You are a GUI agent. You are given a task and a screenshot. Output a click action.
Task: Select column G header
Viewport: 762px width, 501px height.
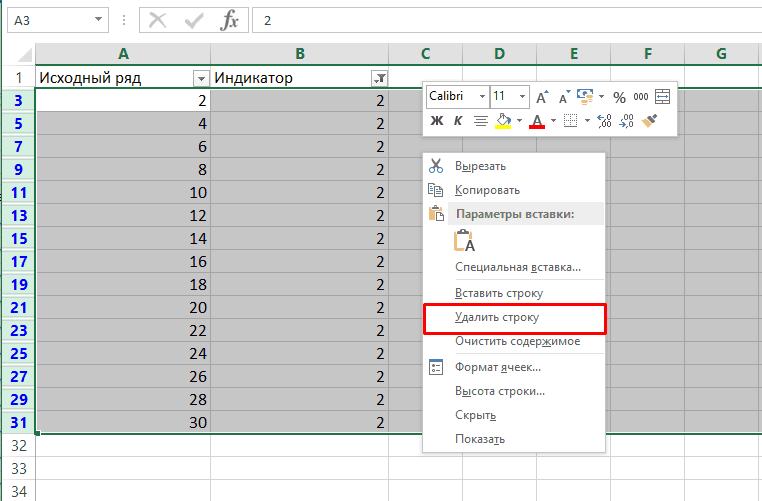tap(722, 53)
